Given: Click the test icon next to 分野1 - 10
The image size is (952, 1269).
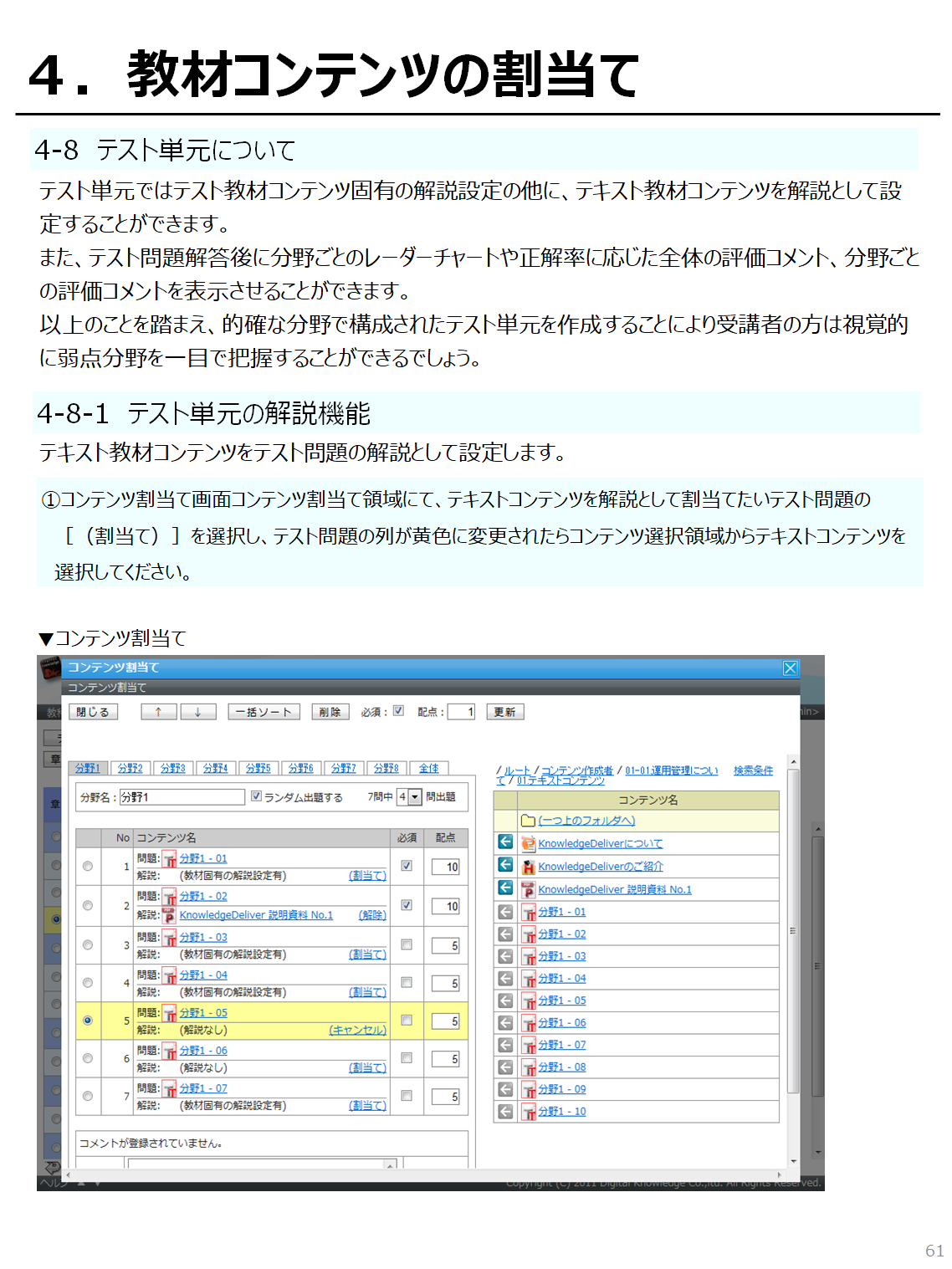Looking at the screenshot, I should click(529, 1112).
